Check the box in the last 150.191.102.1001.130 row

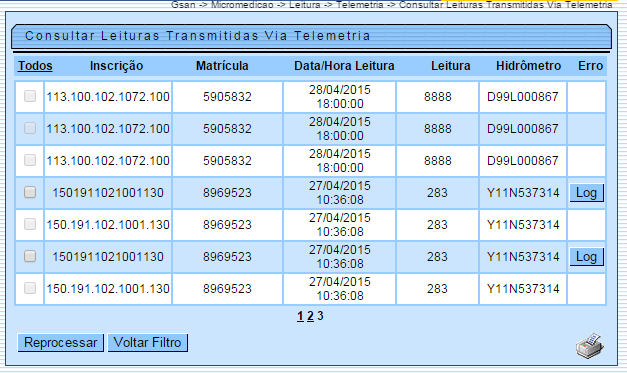(30, 288)
